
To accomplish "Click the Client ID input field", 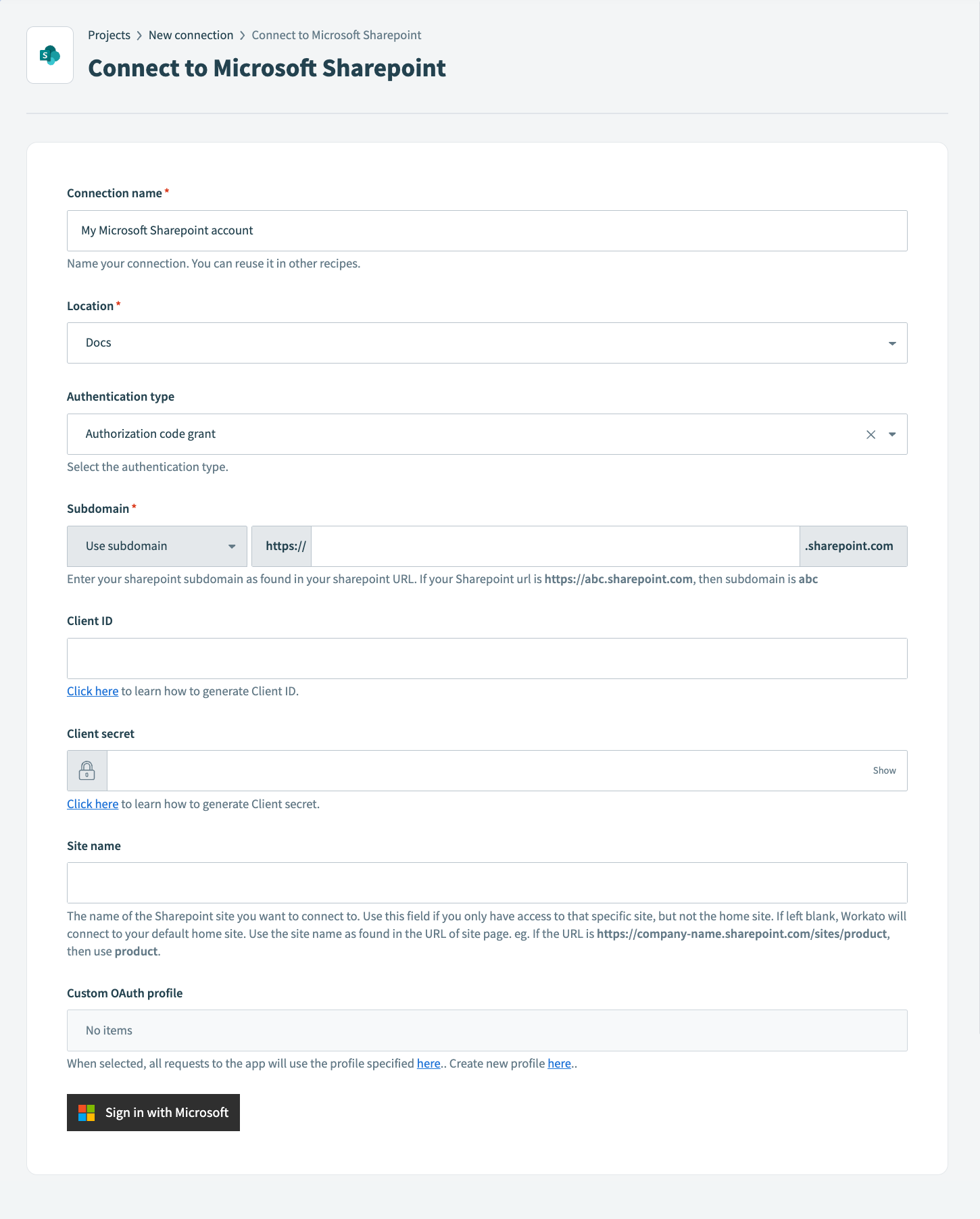I will [487, 658].
